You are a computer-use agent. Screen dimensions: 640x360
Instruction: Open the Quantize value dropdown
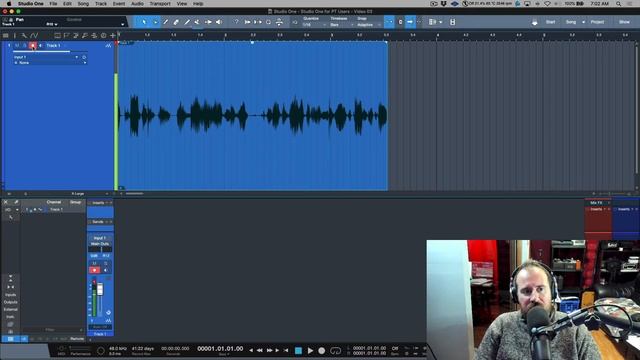pos(314,25)
